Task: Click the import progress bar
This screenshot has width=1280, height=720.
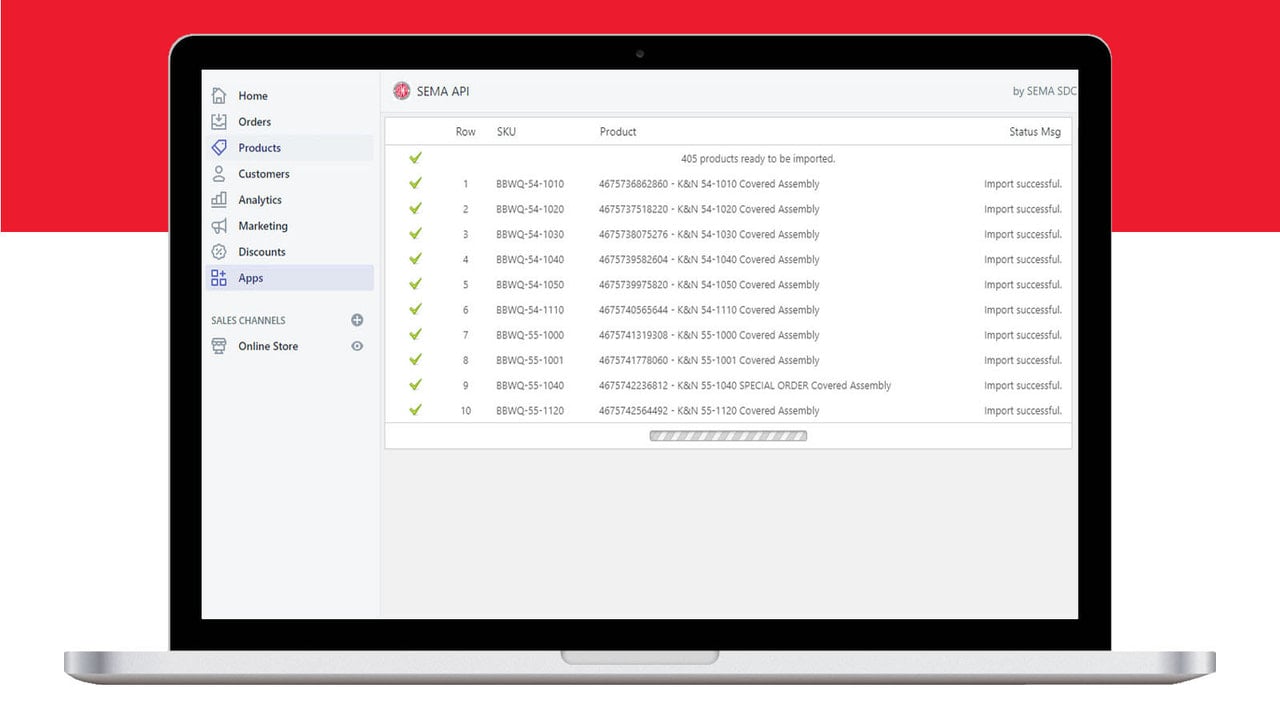Action: pyautogui.click(x=728, y=436)
